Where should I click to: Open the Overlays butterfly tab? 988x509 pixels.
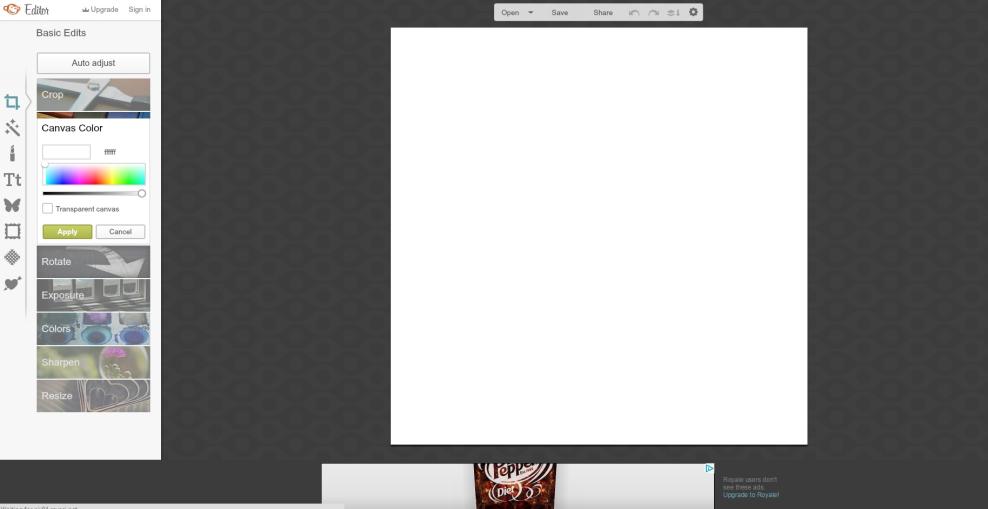pyautogui.click(x=13, y=205)
